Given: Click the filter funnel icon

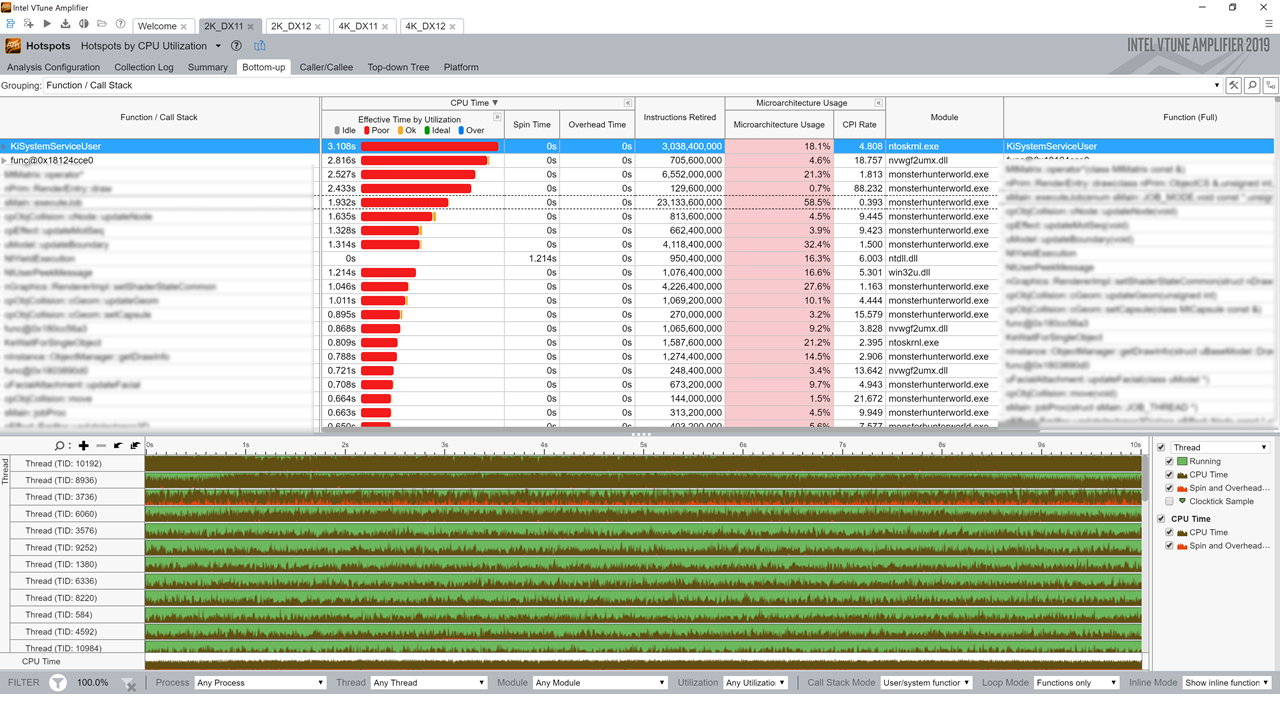Looking at the screenshot, I should click(58, 683).
